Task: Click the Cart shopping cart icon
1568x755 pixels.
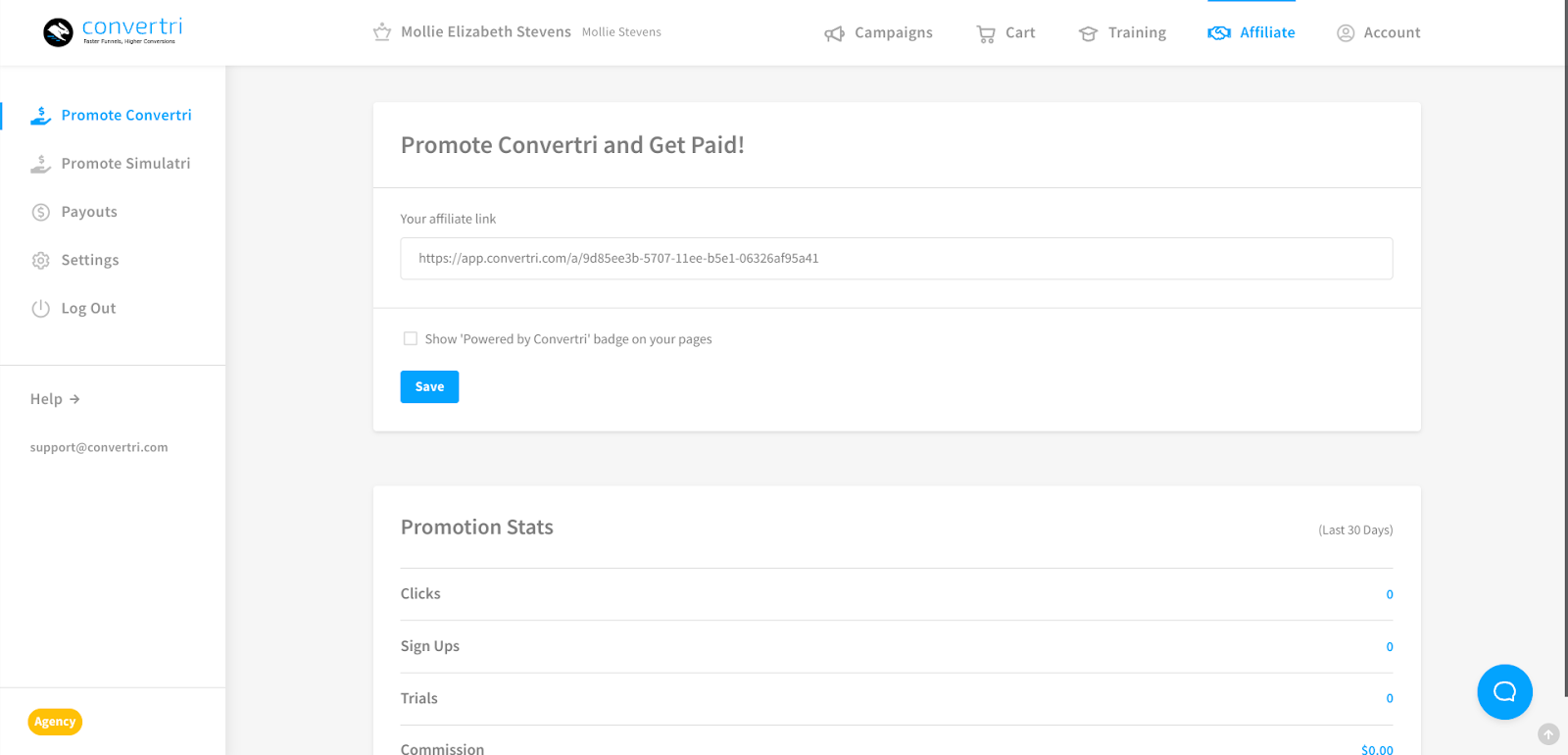Action: tap(986, 33)
